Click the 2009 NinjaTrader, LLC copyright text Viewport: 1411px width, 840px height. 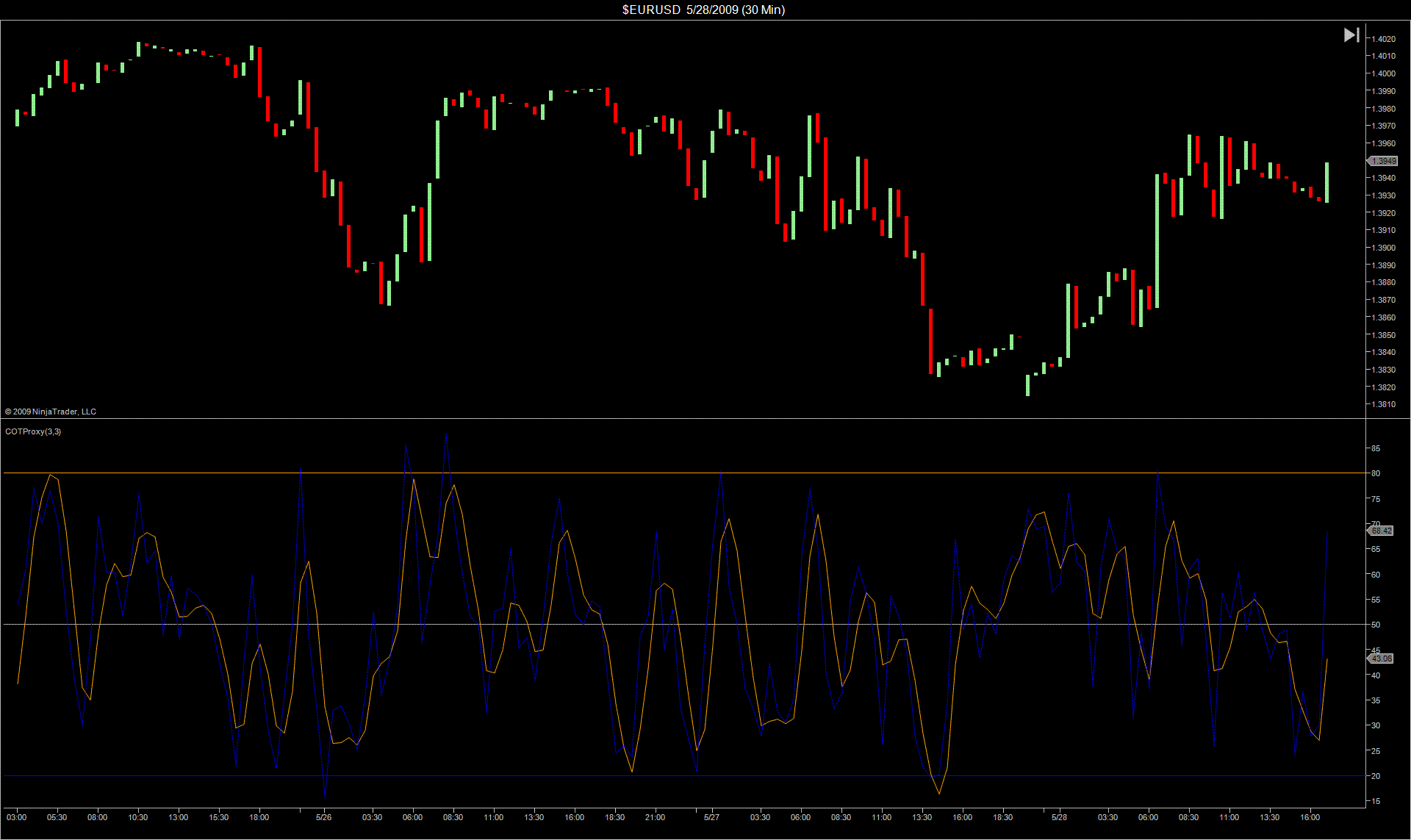[51, 412]
